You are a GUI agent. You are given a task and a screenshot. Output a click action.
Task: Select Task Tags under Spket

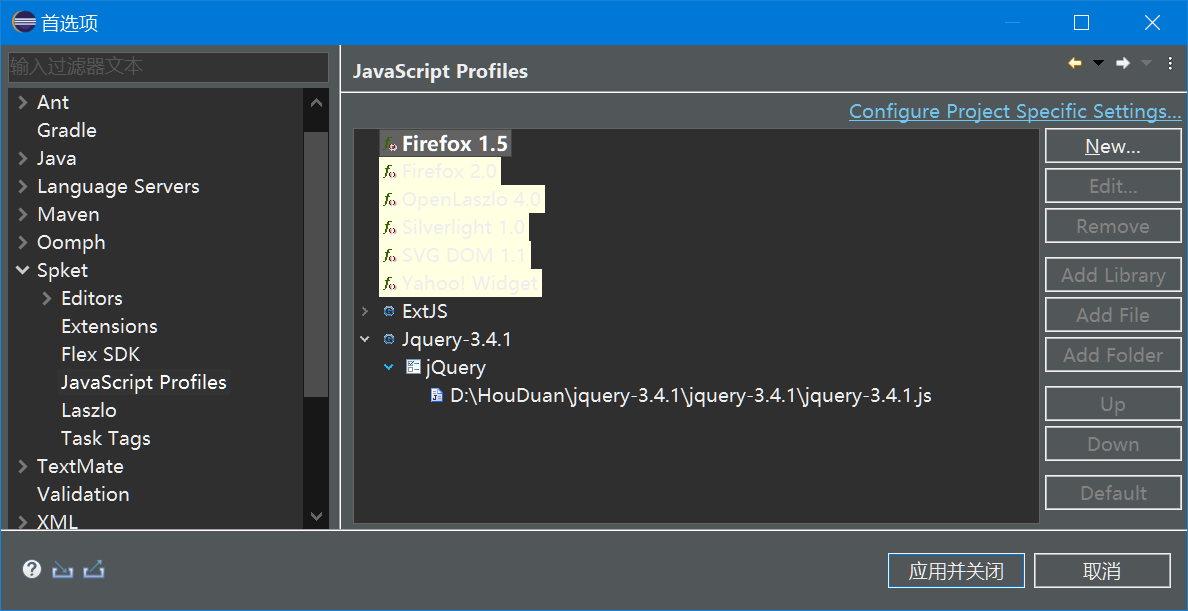pyautogui.click(x=105, y=438)
